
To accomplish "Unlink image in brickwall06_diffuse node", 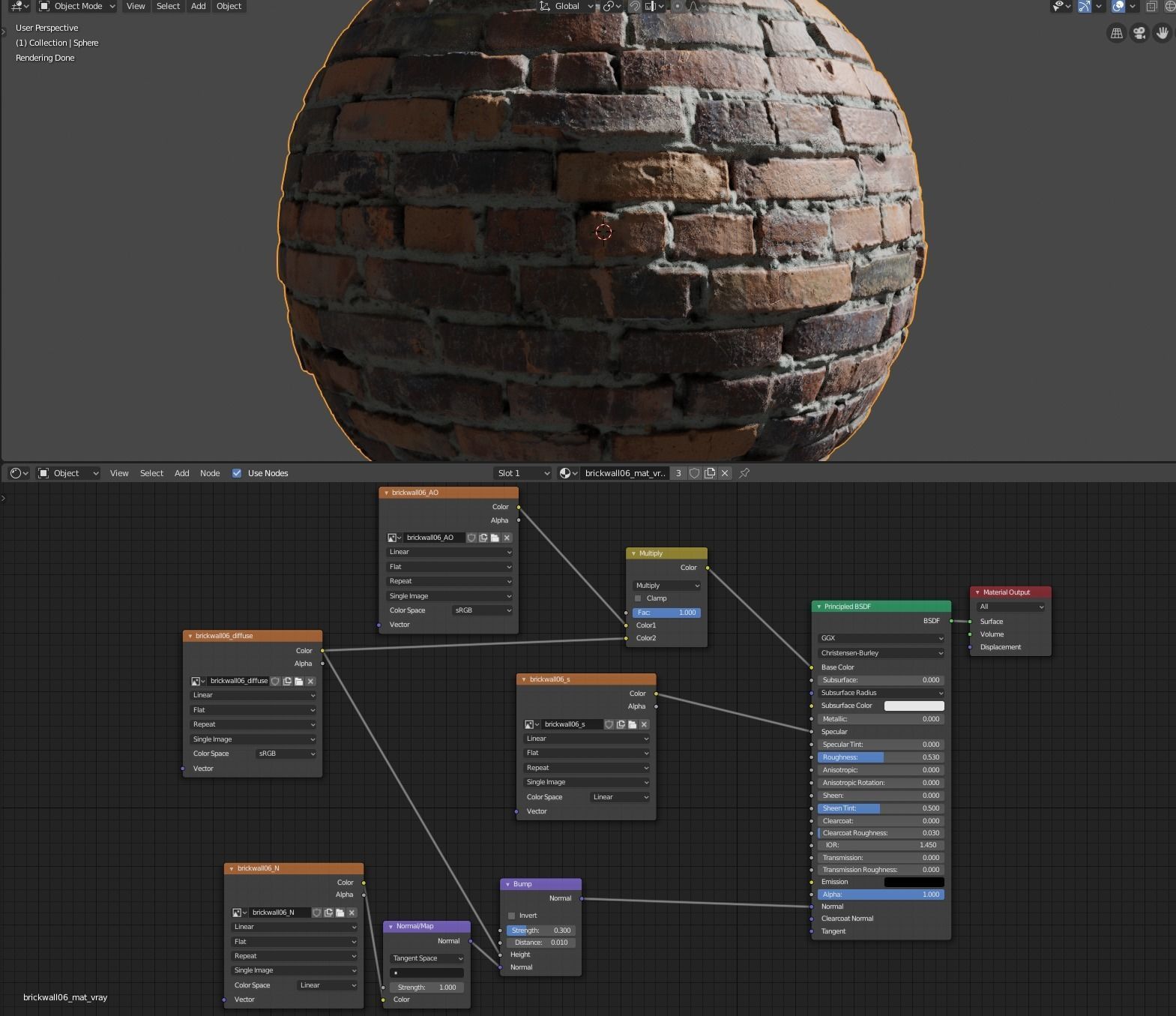I will (x=310, y=681).
